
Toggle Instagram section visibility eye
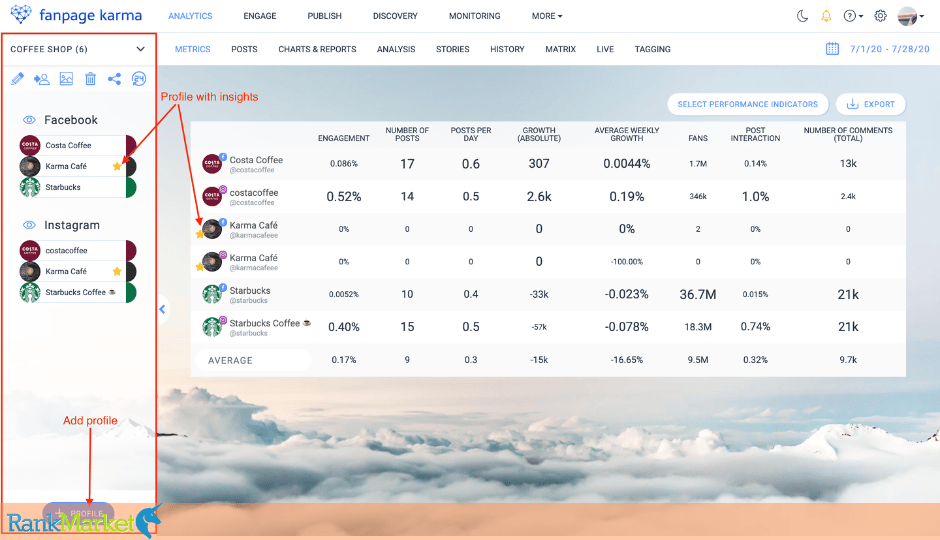29,225
